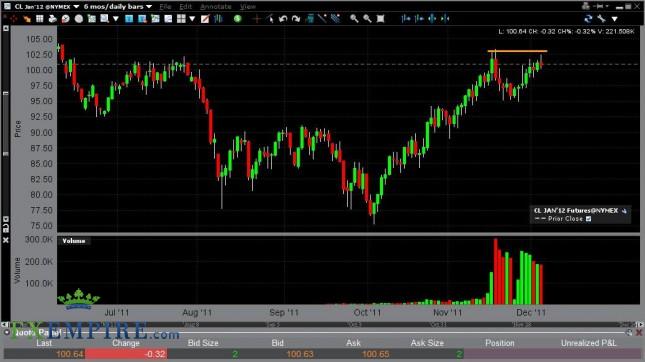Open the wrench configuration icon
This screenshot has height=362, width=645.
601,19
